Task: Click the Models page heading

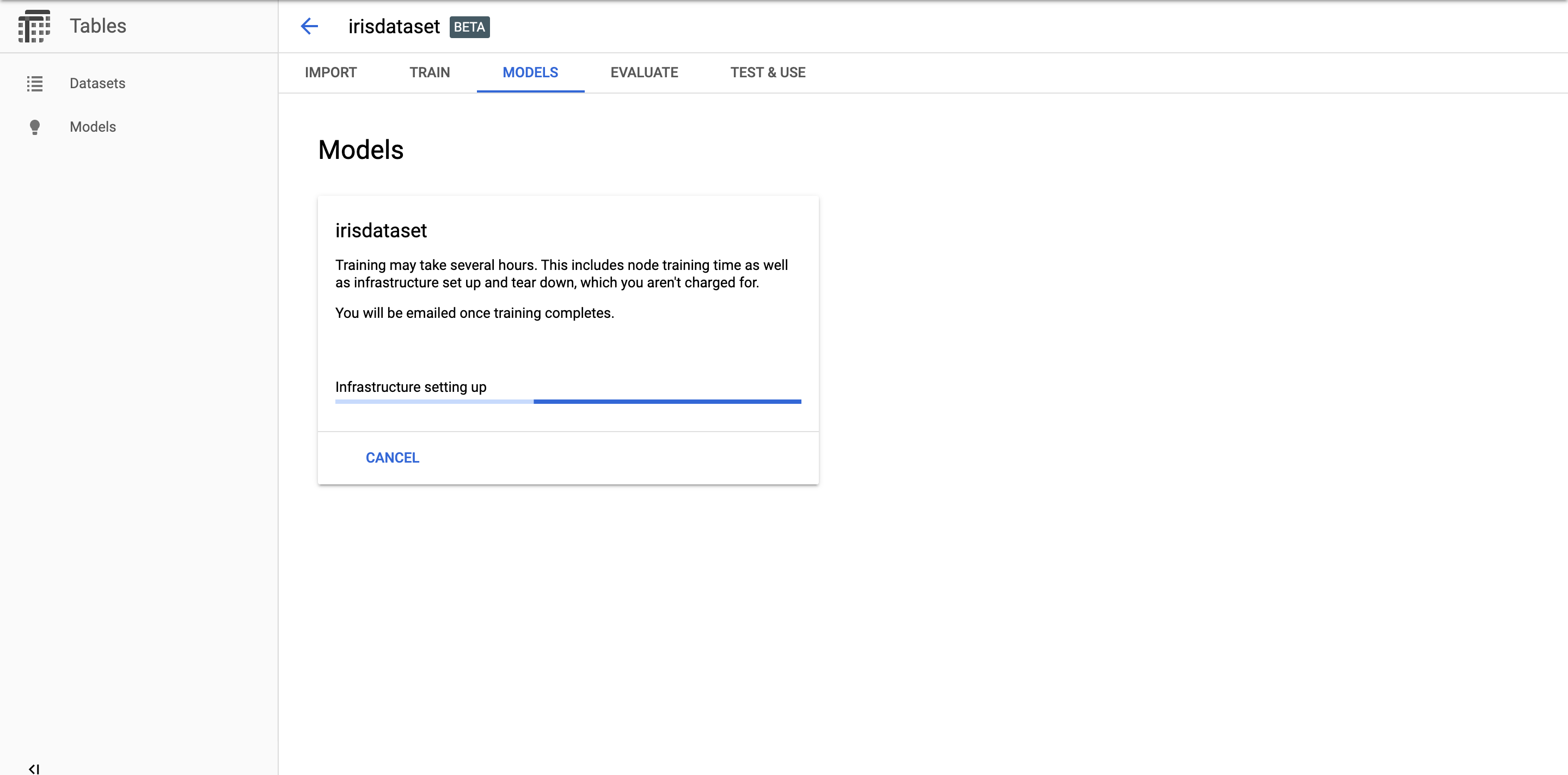Action: (360, 150)
